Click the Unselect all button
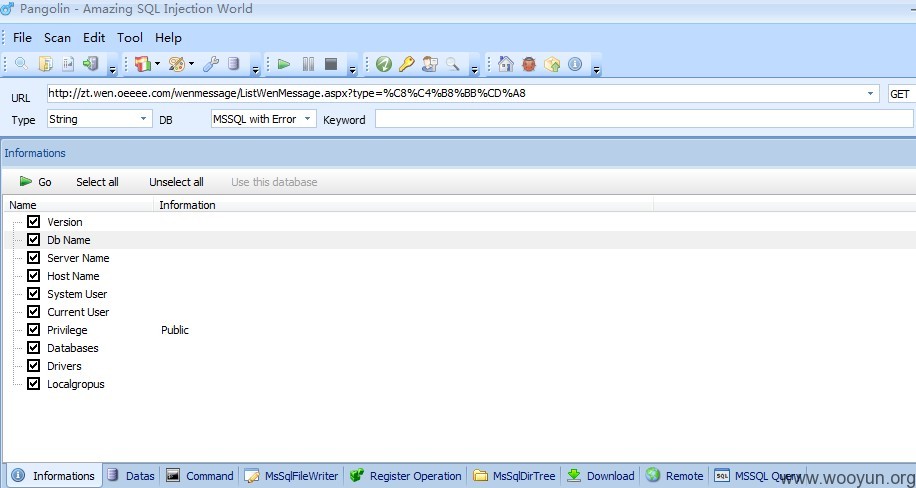The width and height of the screenshot is (916, 488). (176, 182)
